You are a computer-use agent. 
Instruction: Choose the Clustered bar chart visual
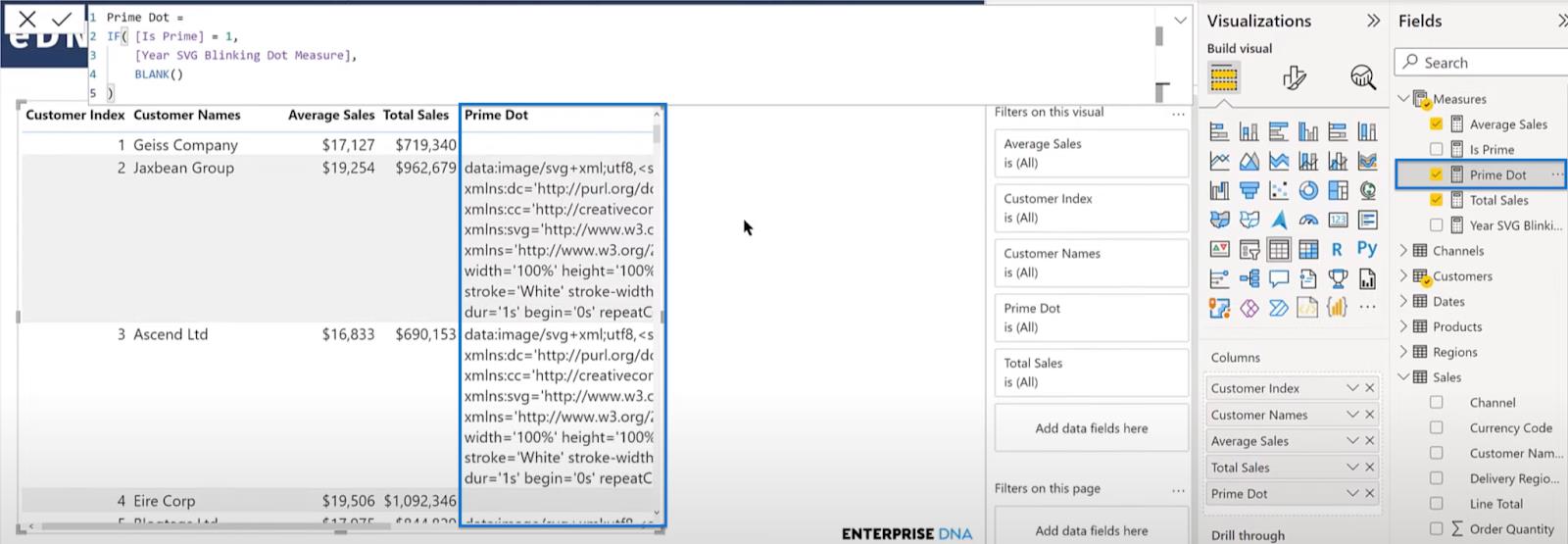(x=1278, y=131)
